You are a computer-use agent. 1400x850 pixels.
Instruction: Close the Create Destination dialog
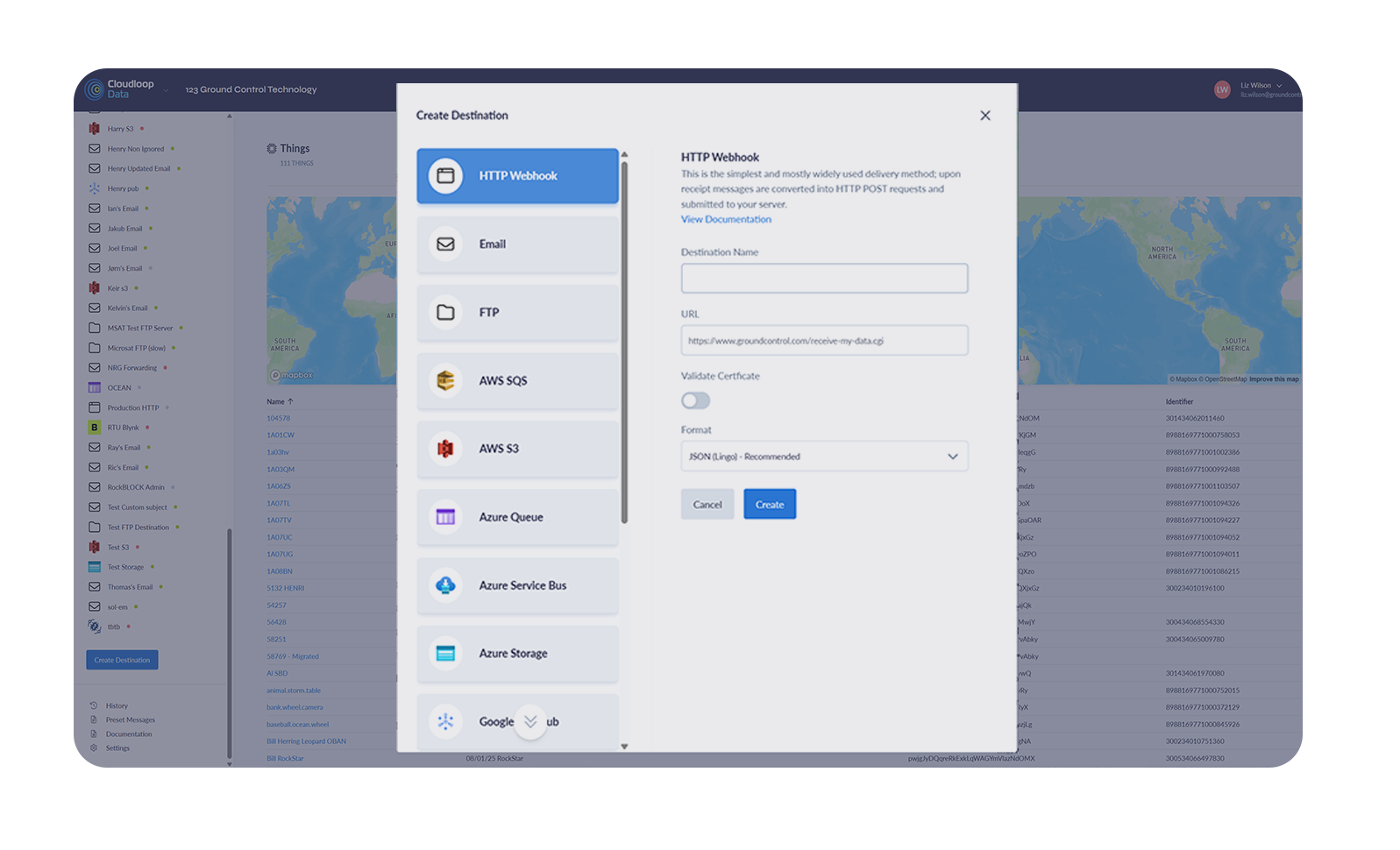[985, 116]
